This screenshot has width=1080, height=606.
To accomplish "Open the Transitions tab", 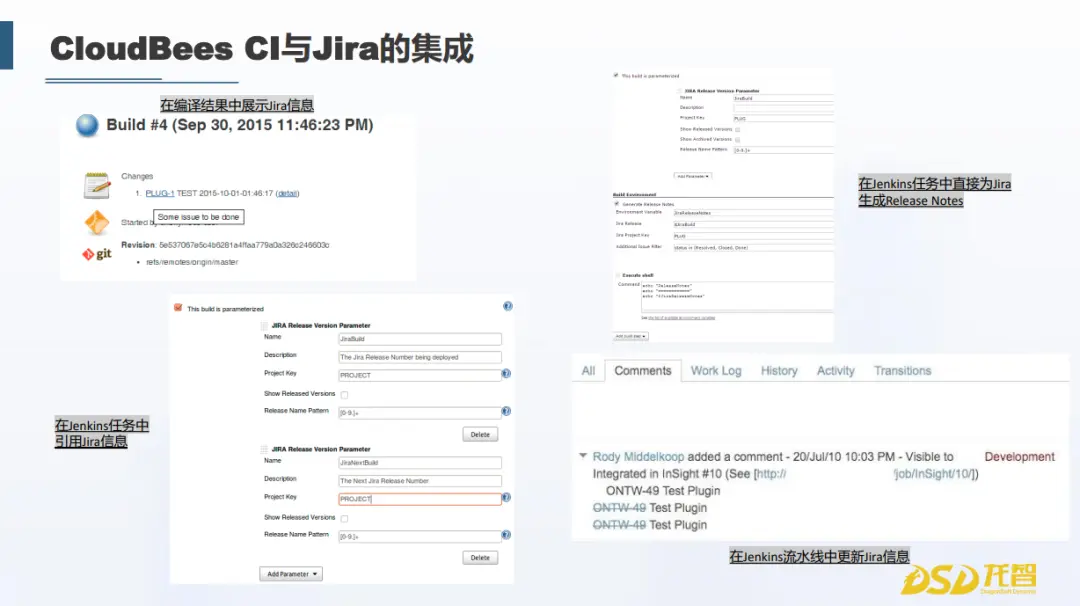I will pos(902,370).
